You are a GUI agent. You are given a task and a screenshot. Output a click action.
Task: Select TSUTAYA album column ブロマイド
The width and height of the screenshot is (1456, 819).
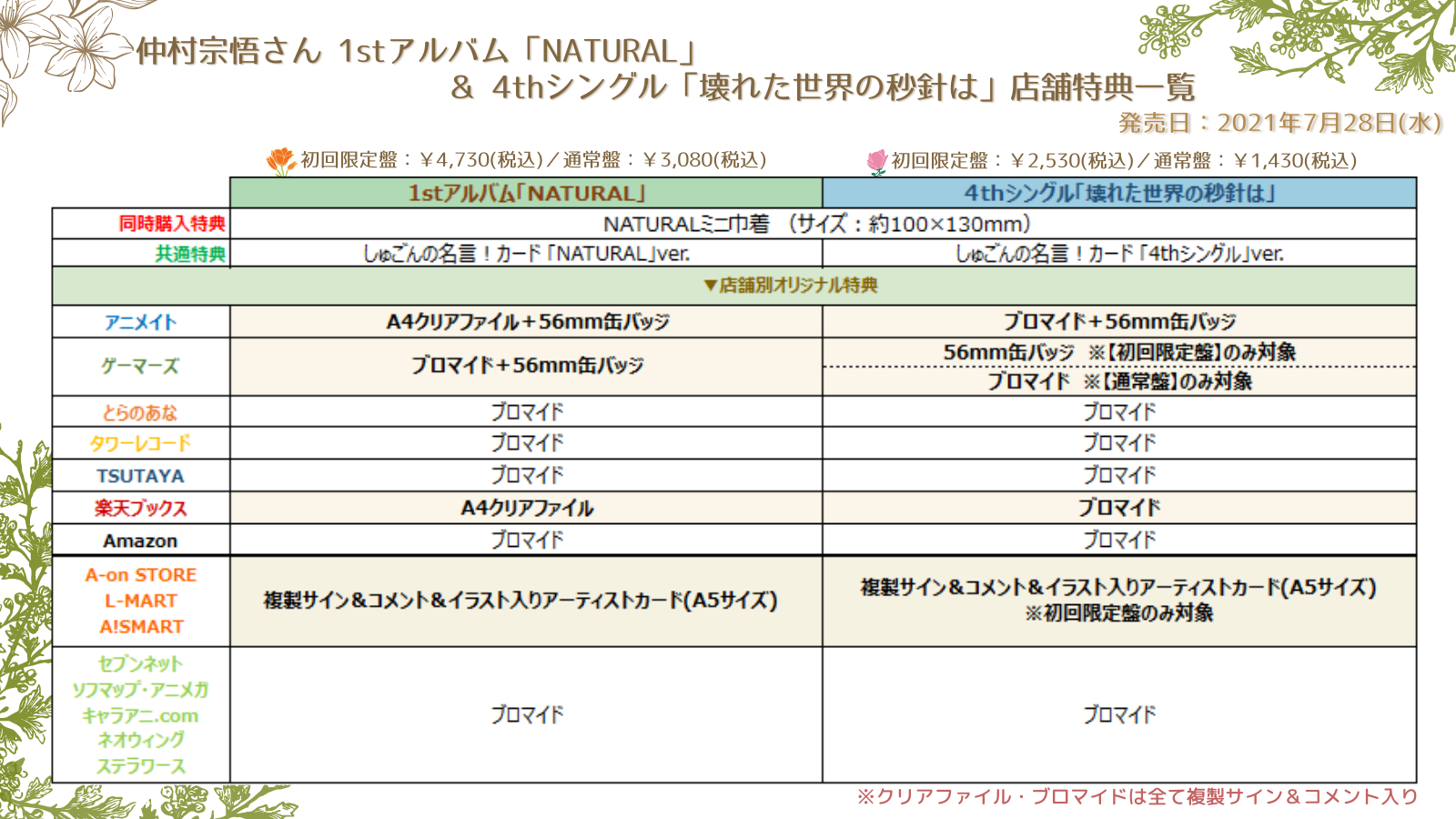pos(528,475)
